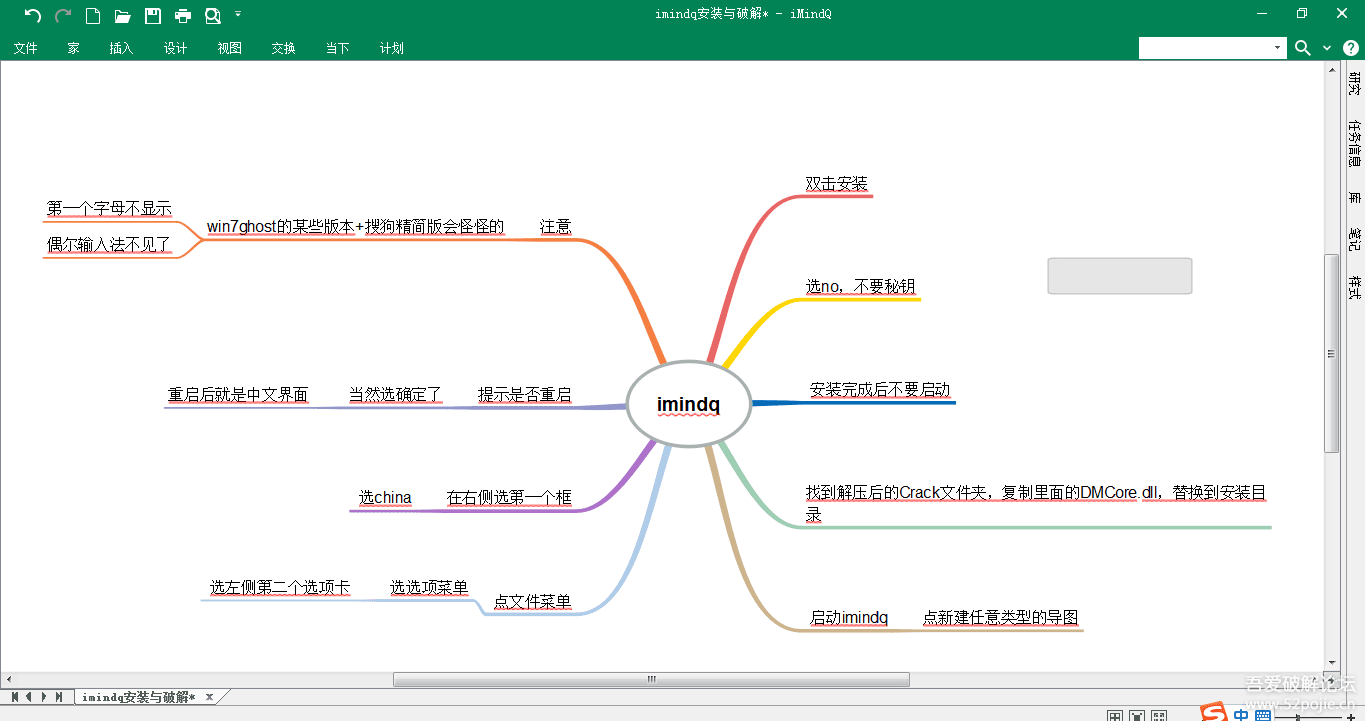Click the vertical scrollbar up arrow

[x=1331, y=69]
